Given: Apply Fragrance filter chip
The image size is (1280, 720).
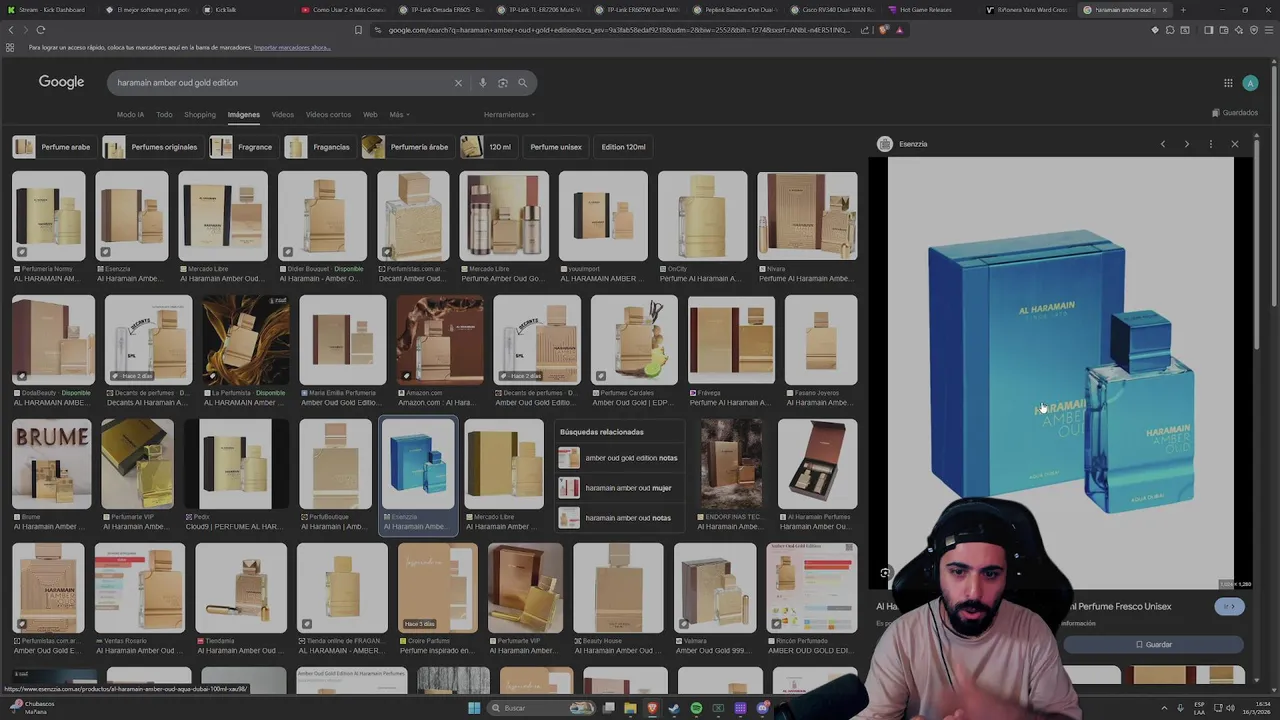Looking at the screenshot, I should 242,147.
